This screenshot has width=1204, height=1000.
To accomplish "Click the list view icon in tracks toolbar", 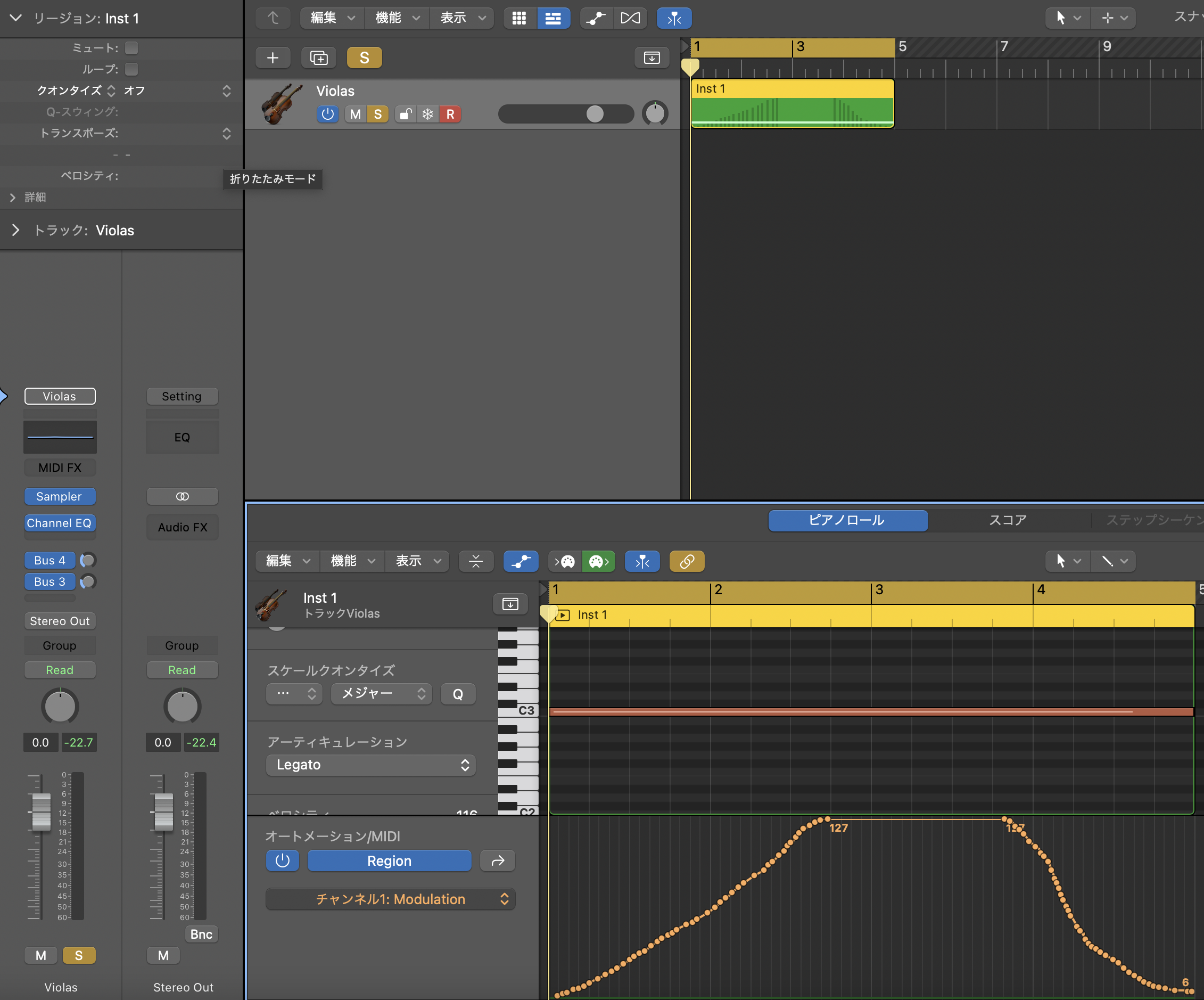I will click(552, 18).
